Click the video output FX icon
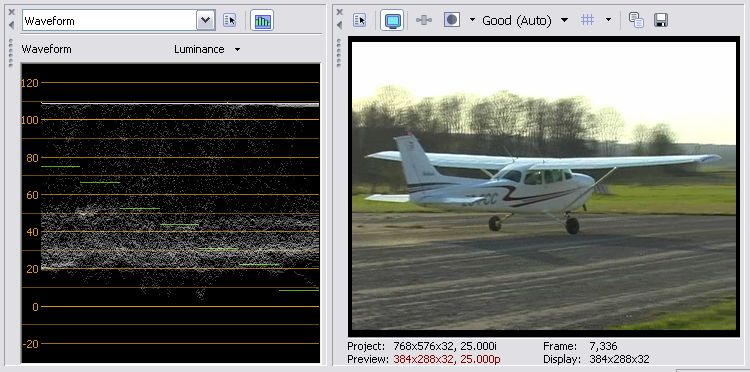The height and width of the screenshot is (372, 750). point(424,20)
